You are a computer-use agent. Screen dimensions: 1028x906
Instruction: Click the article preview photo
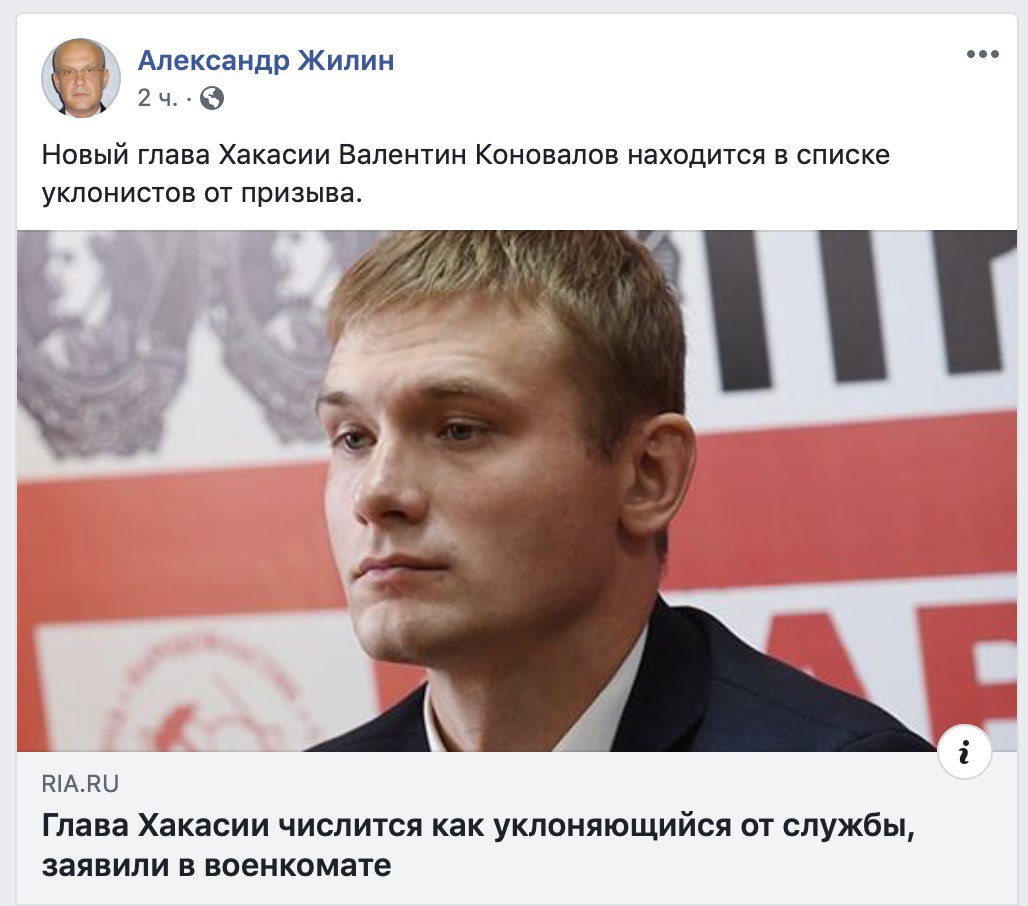[517, 490]
